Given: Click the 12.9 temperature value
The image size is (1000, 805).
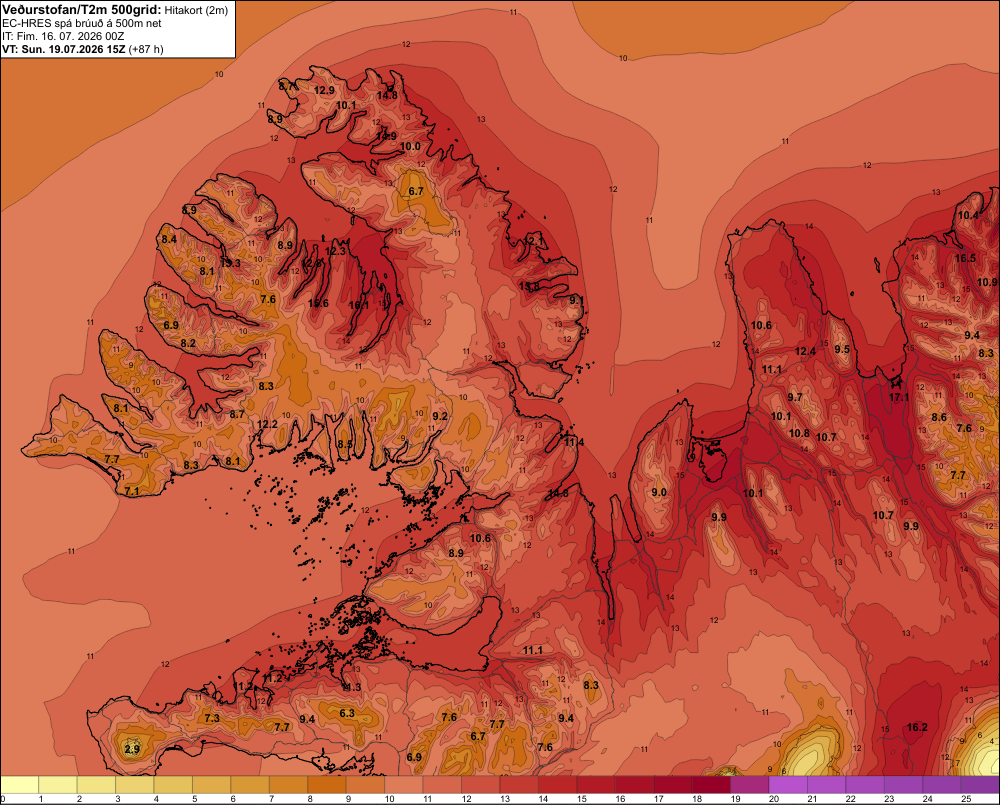Looking at the screenshot, I should coord(325,91).
